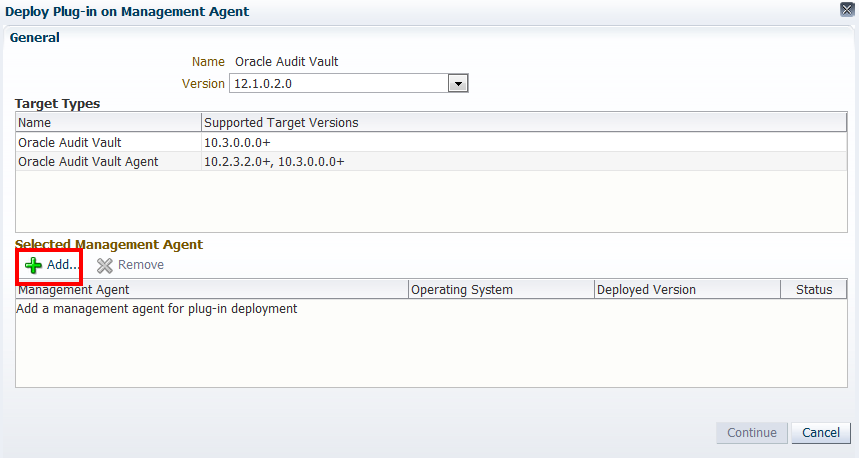This screenshot has height=458, width=859.
Task: Close the Deploy Plug-in dialog
Action: pos(847,9)
